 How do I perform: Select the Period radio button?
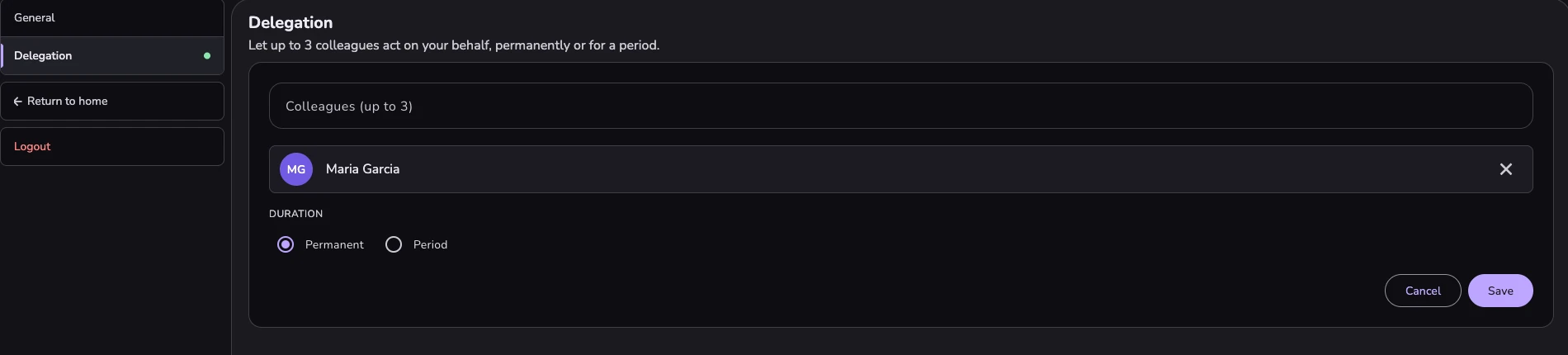[394, 244]
